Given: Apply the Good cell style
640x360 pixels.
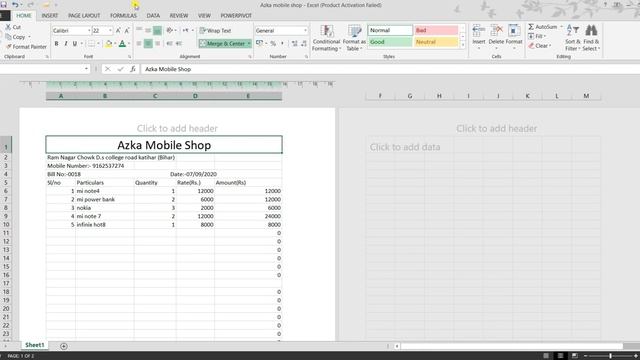Looking at the screenshot, I should [390, 42].
